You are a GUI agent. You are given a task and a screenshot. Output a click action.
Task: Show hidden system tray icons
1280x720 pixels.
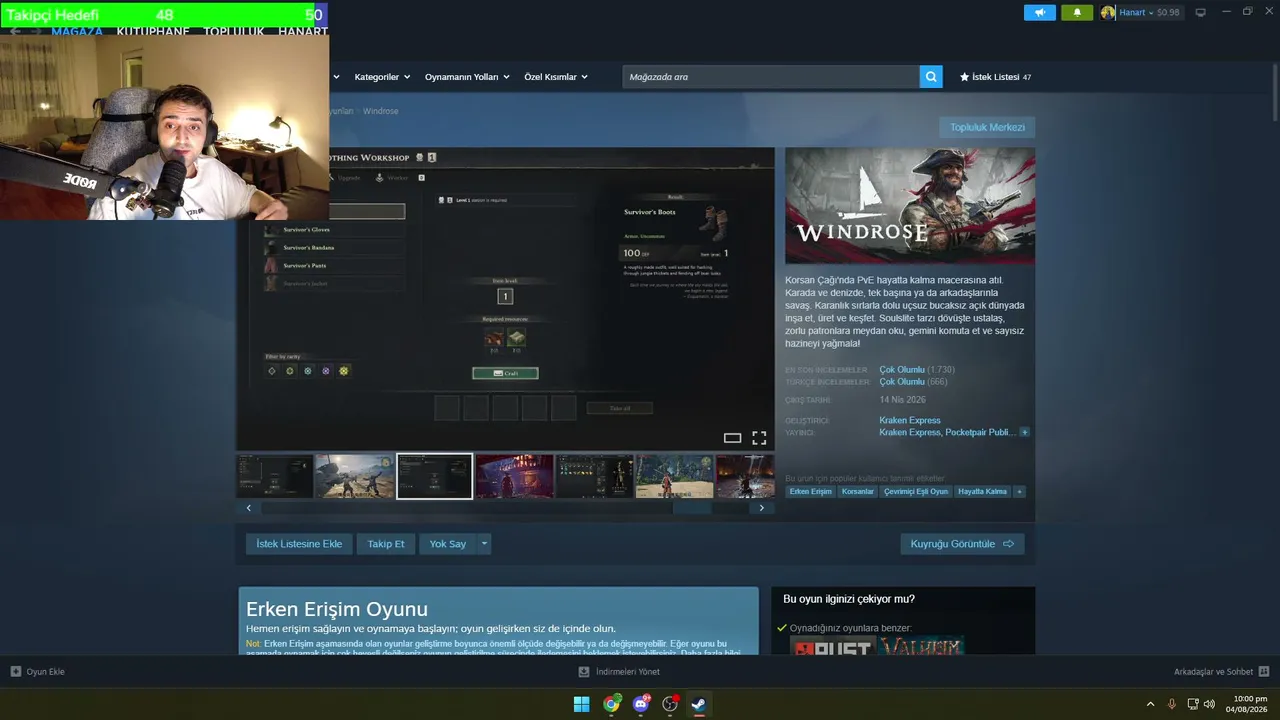click(1150, 704)
